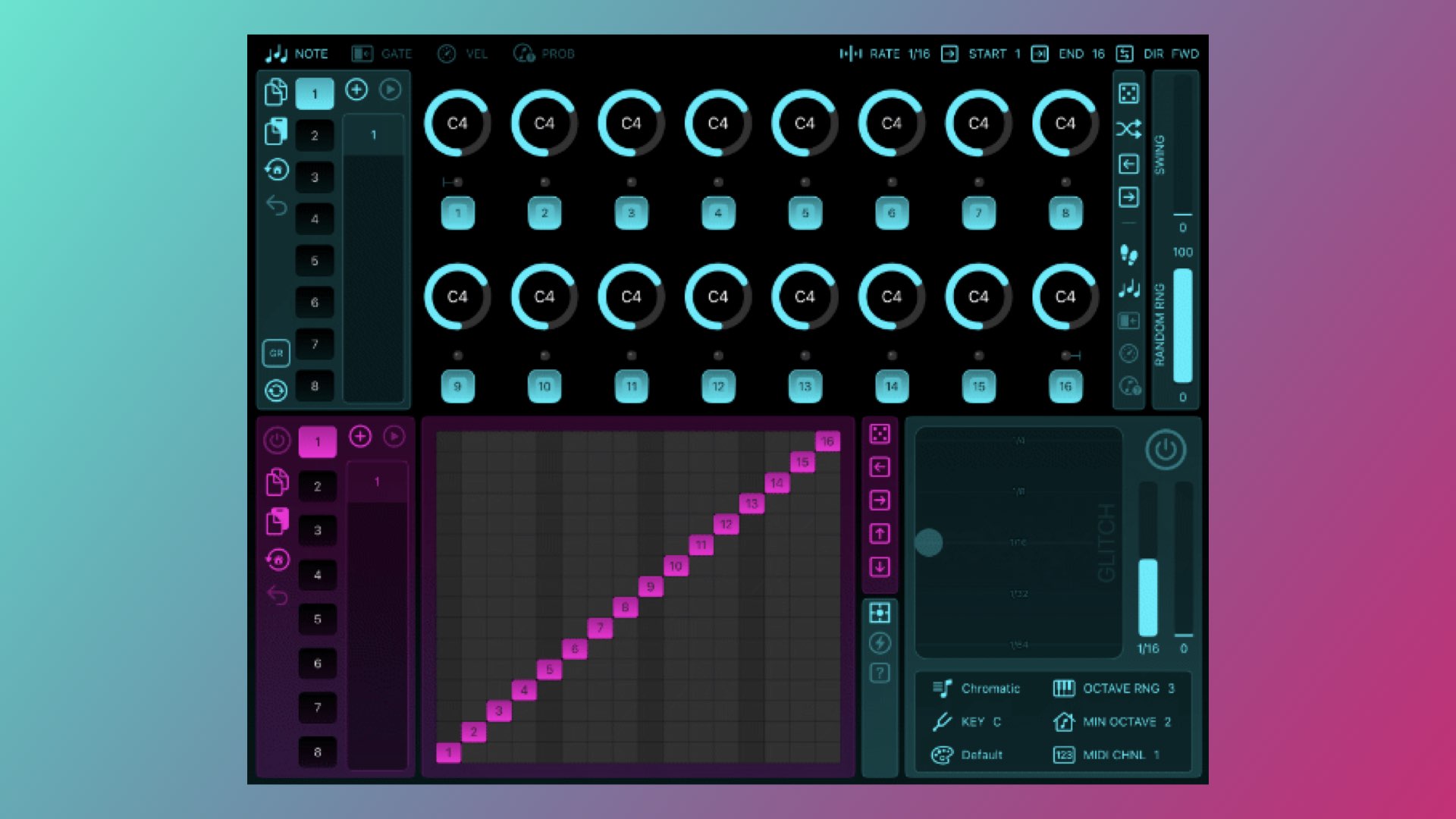
Task: Click the magenta shift up arrow icon
Action: (880, 534)
